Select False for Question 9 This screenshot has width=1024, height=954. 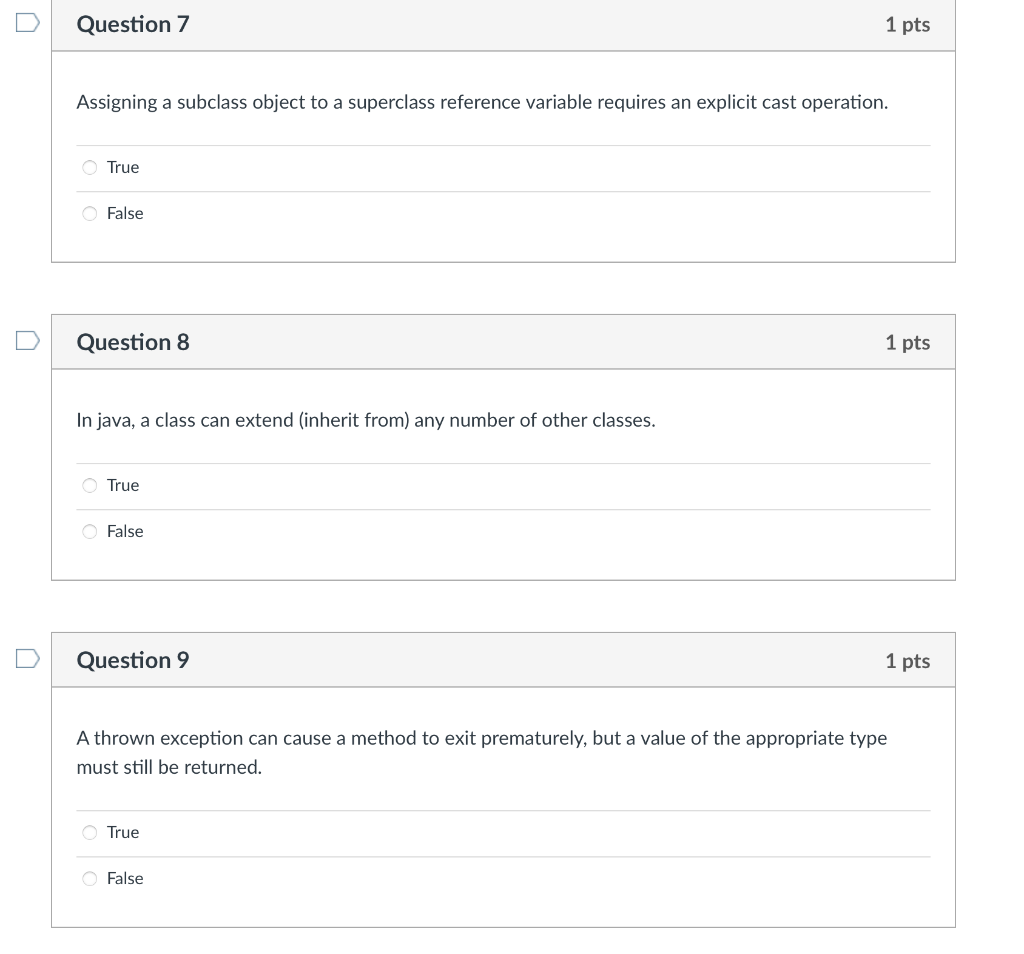(x=90, y=878)
